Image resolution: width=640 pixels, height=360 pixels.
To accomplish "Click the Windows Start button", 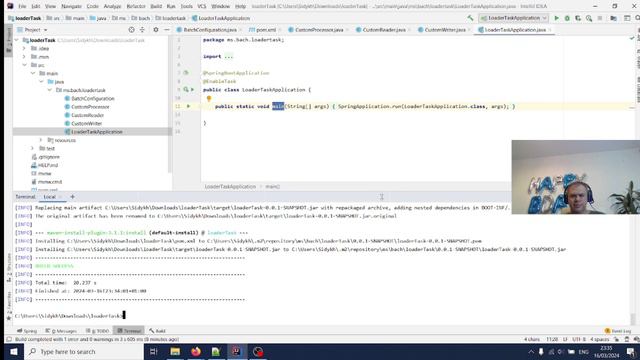I will click(13, 351).
